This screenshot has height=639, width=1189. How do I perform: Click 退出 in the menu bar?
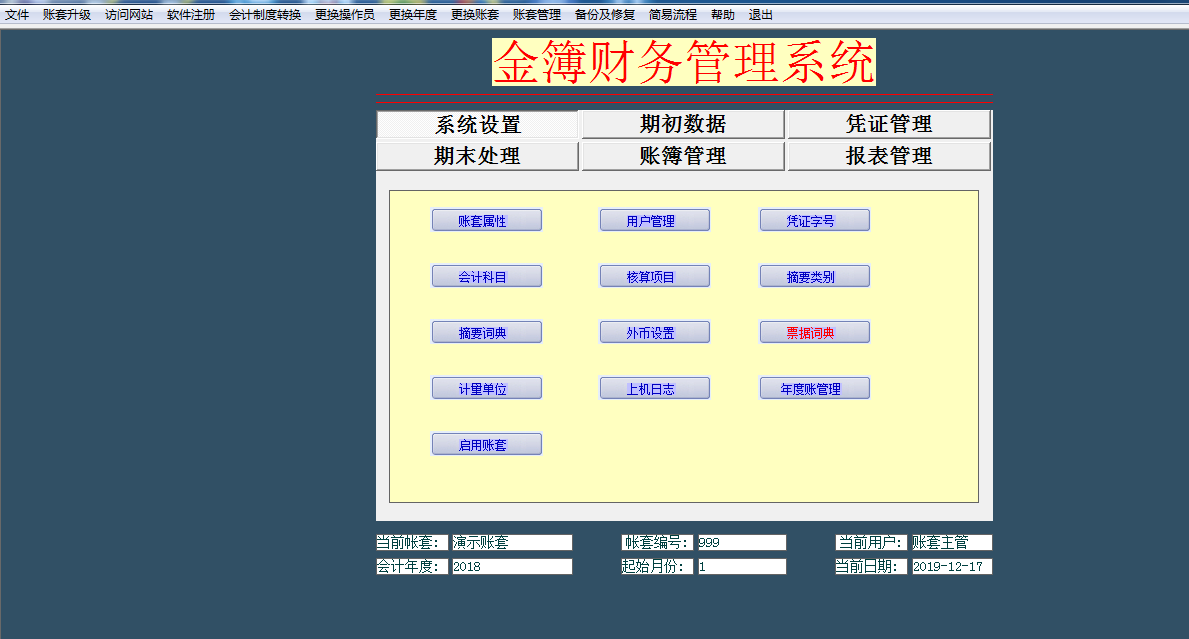(x=761, y=14)
